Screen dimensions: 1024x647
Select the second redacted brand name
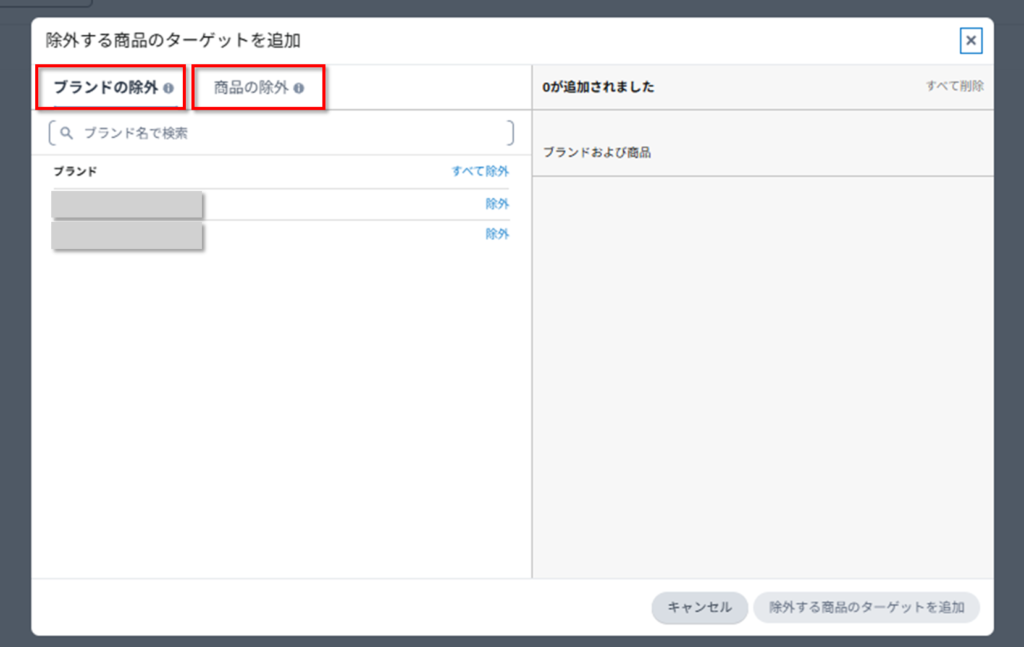coord(127,236)
